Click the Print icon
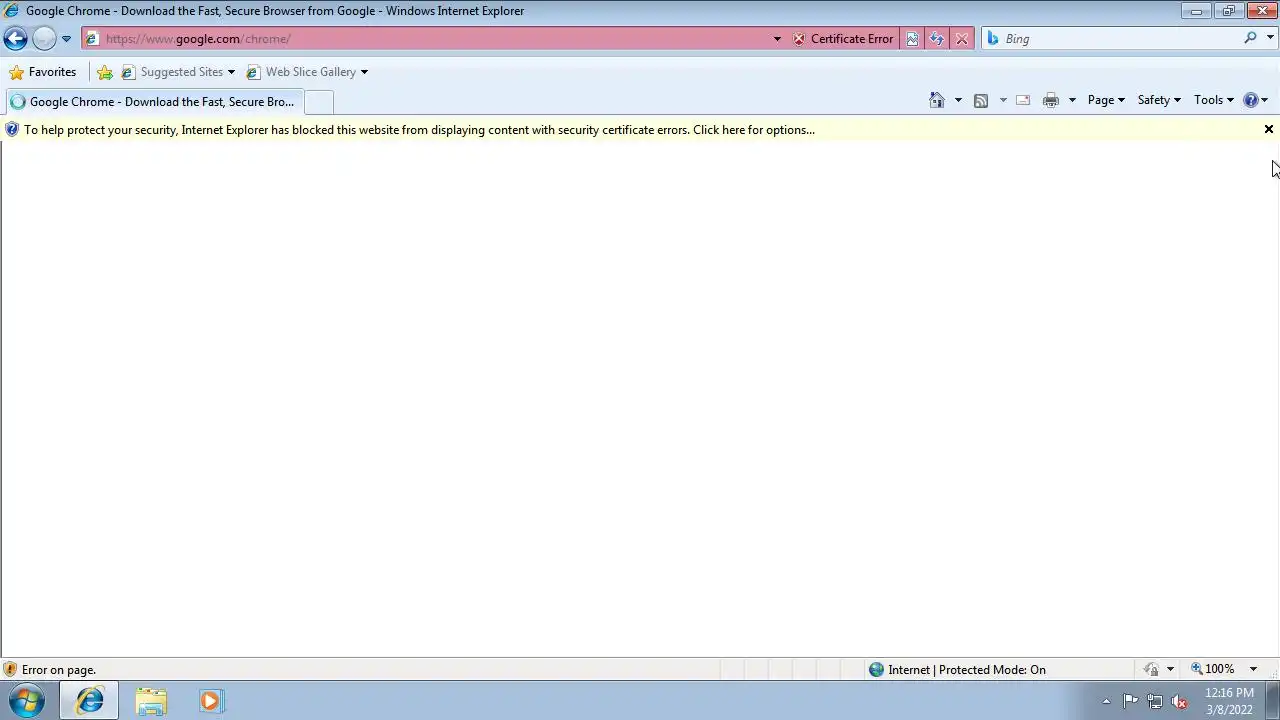Screen dimensions: 1280x720 click(x=1051, y=100)
